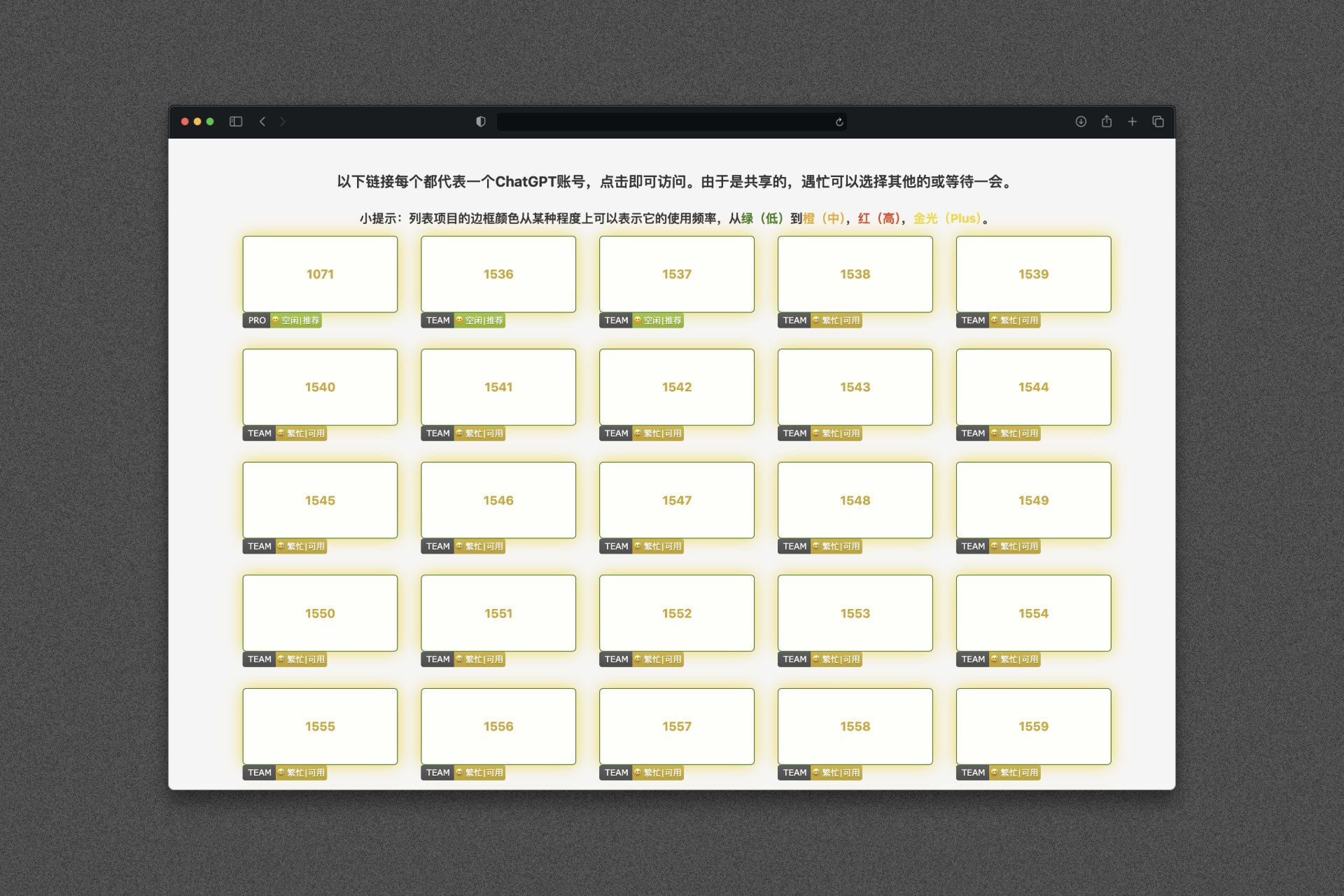
Task: Click the 空闲|推荐 badge under account 1536
Action: (481, 321)
